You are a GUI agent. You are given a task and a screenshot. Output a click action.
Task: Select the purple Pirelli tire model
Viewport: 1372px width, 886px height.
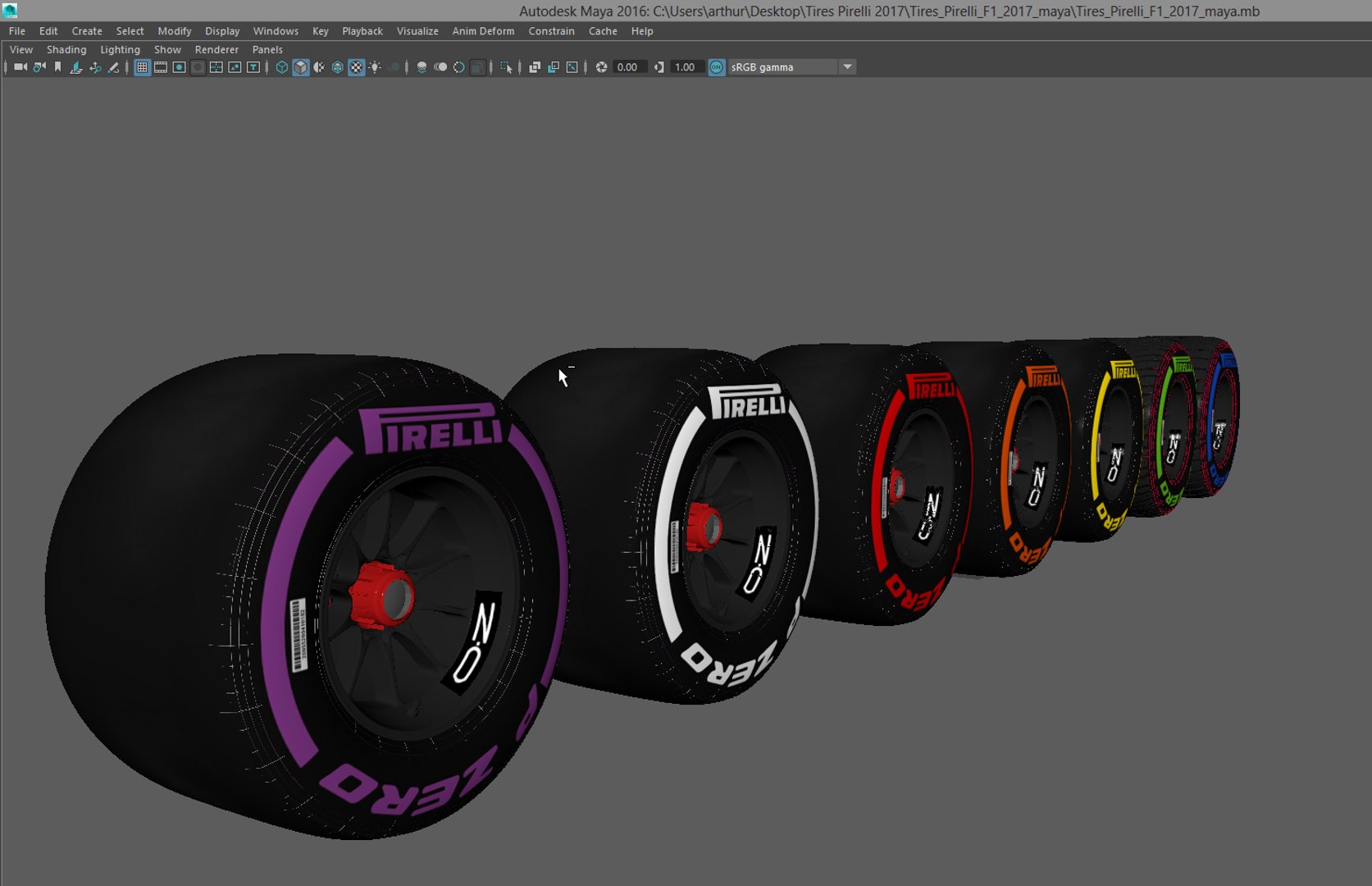(308, 596)
